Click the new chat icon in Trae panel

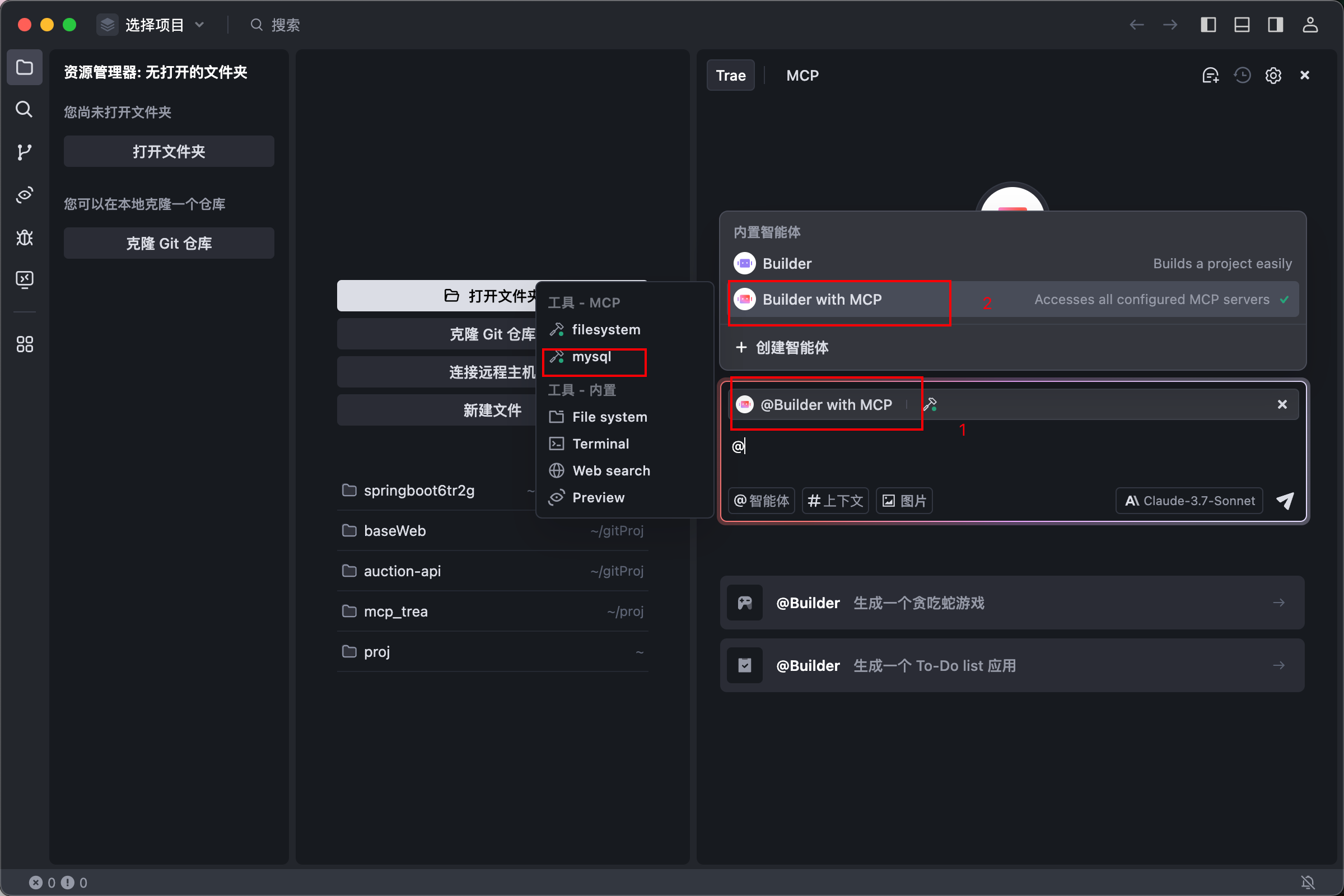coord(1210,76)
